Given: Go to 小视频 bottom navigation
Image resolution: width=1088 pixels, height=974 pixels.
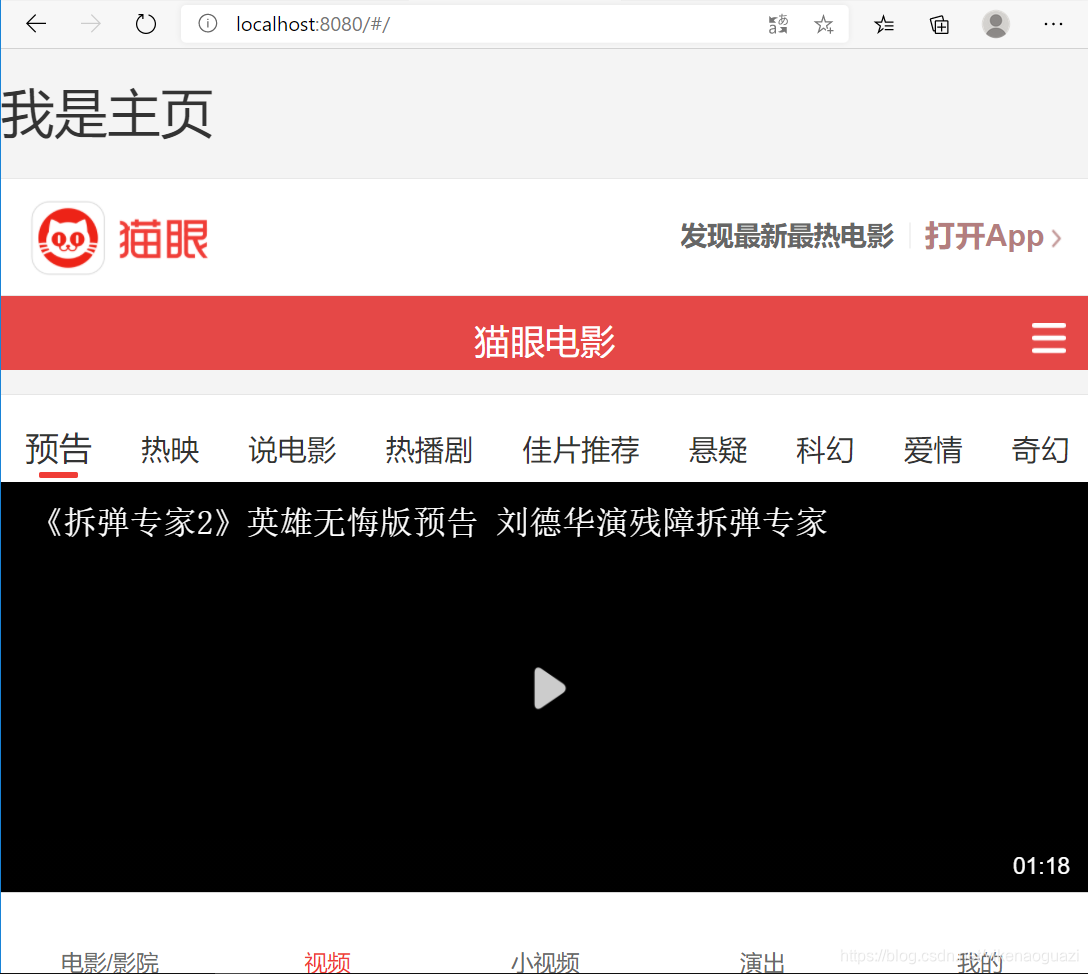Looking at the screenshot, I should click(545, 962).
